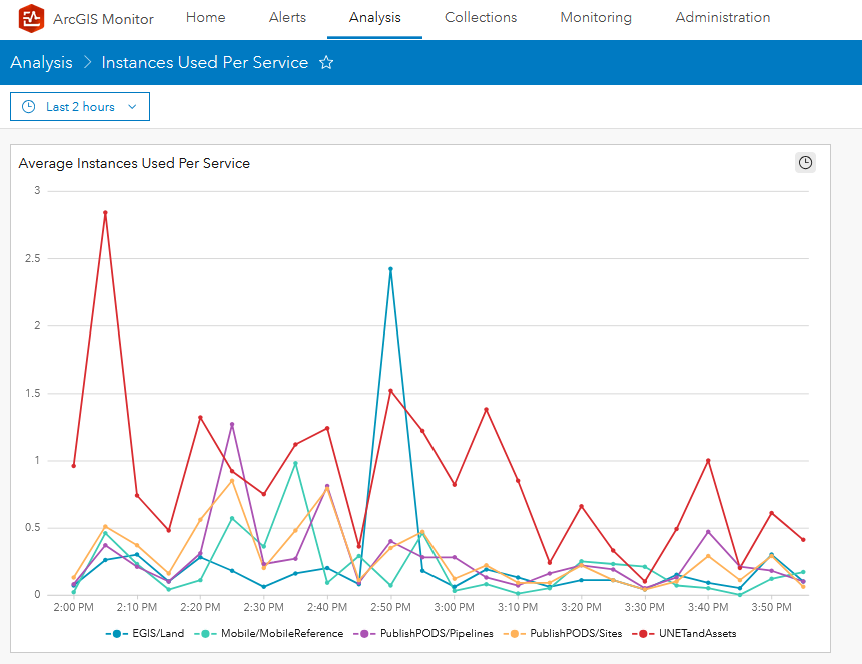862x664 pixels.
Task: Click the Average Instances Used Per Service title
Action: [134, 163]
